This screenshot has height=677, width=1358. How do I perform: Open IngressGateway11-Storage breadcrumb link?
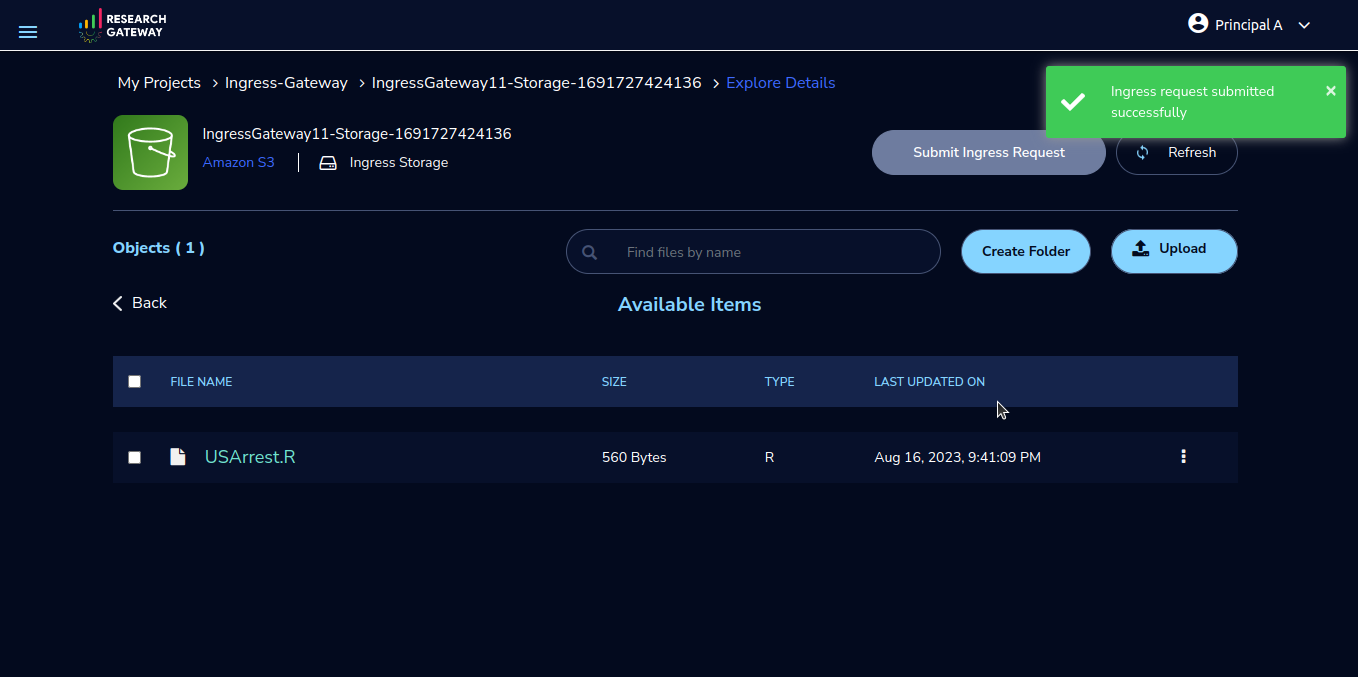click(536, 83)
